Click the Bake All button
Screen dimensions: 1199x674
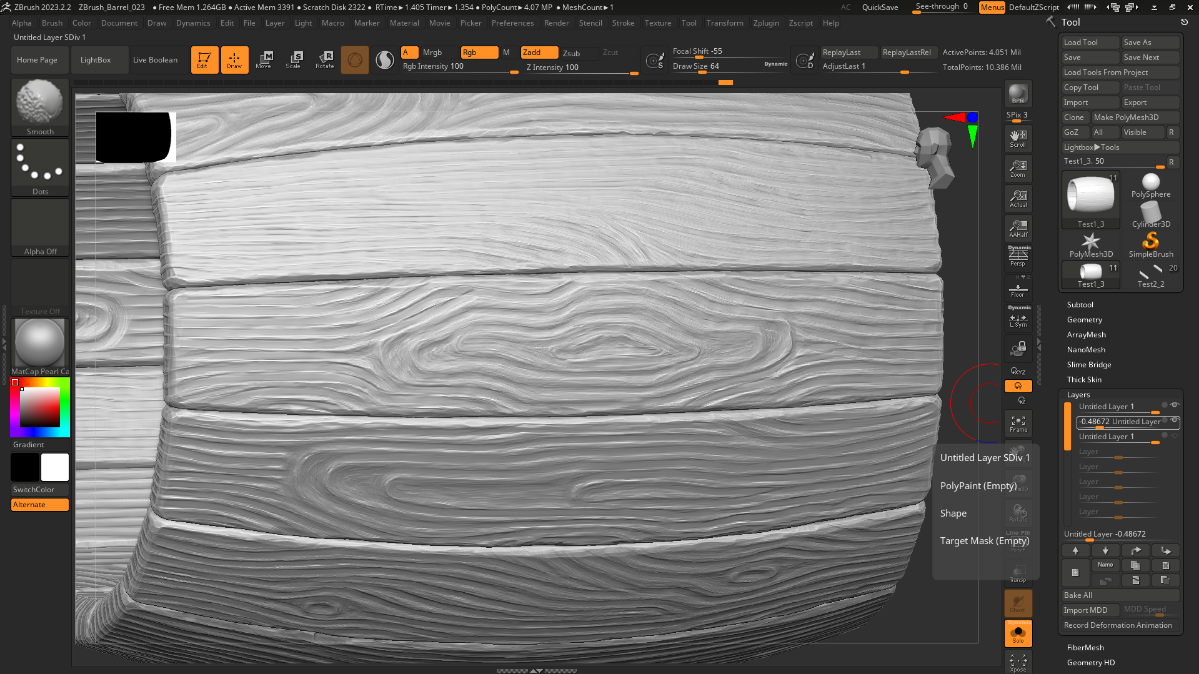click(1120, 595)
